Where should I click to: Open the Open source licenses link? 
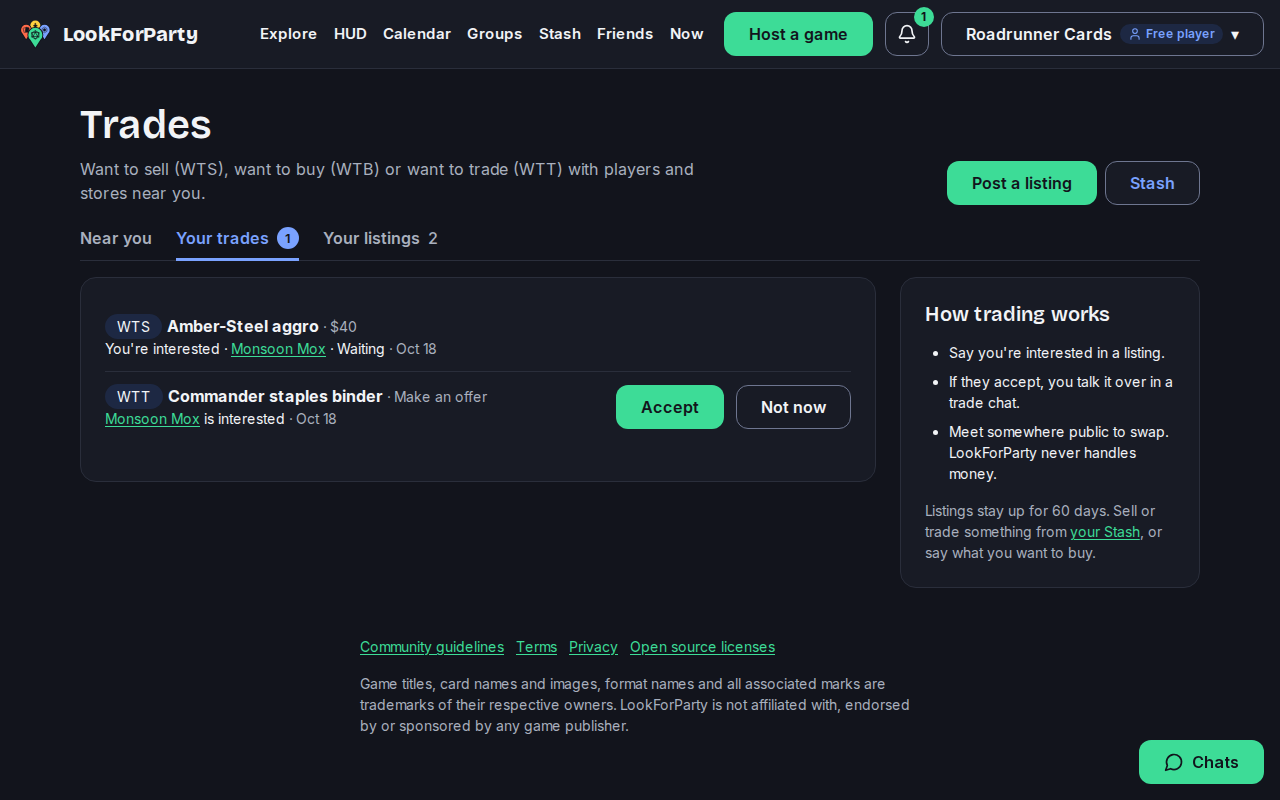tap(702, 647)
